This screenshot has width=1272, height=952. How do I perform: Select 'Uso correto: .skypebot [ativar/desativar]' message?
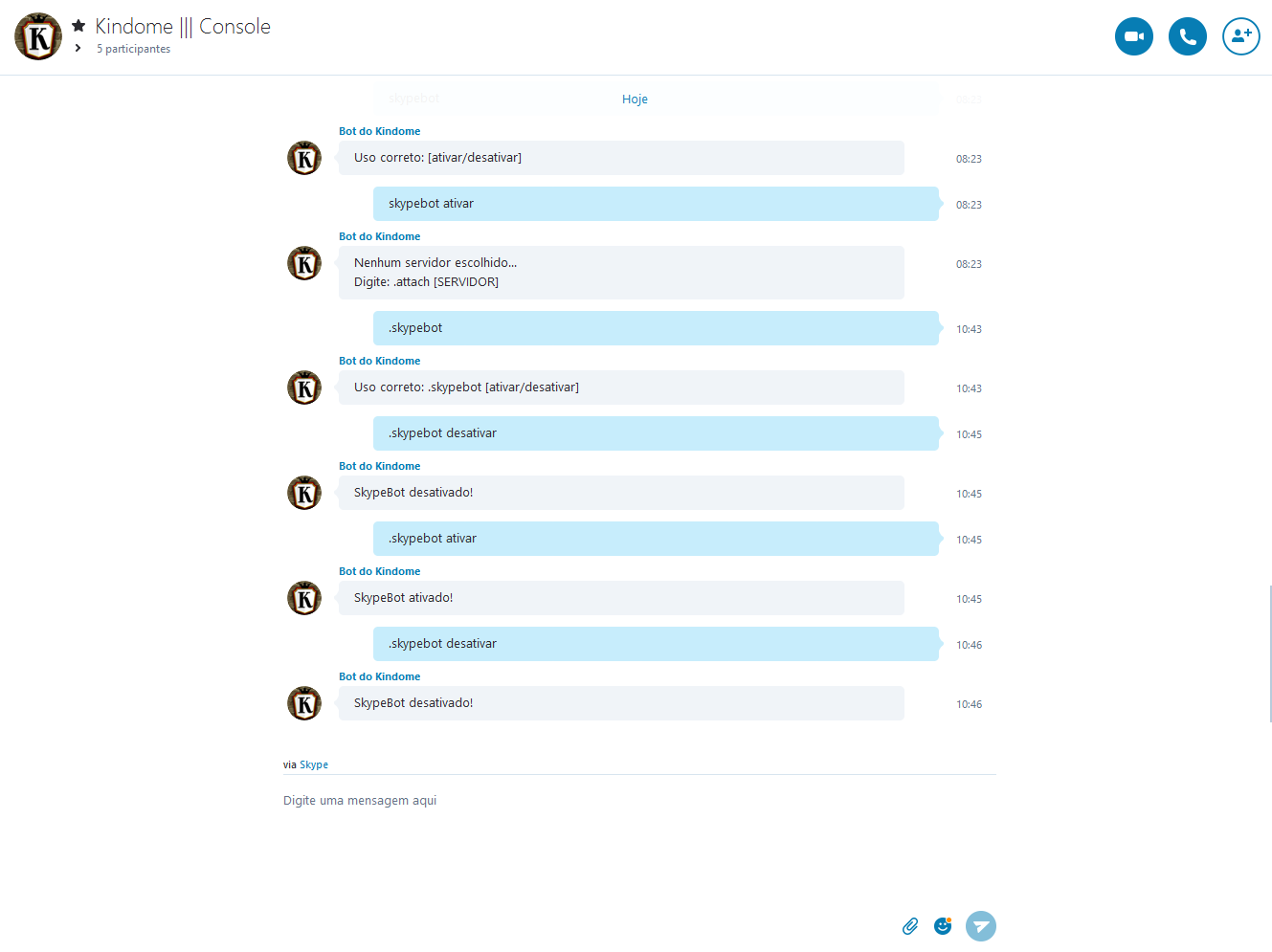tap(621, 387)
